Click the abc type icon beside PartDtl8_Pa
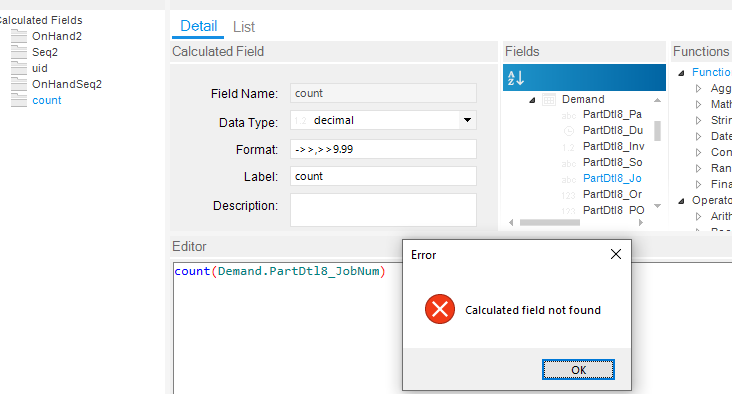 tap(569, 115)
